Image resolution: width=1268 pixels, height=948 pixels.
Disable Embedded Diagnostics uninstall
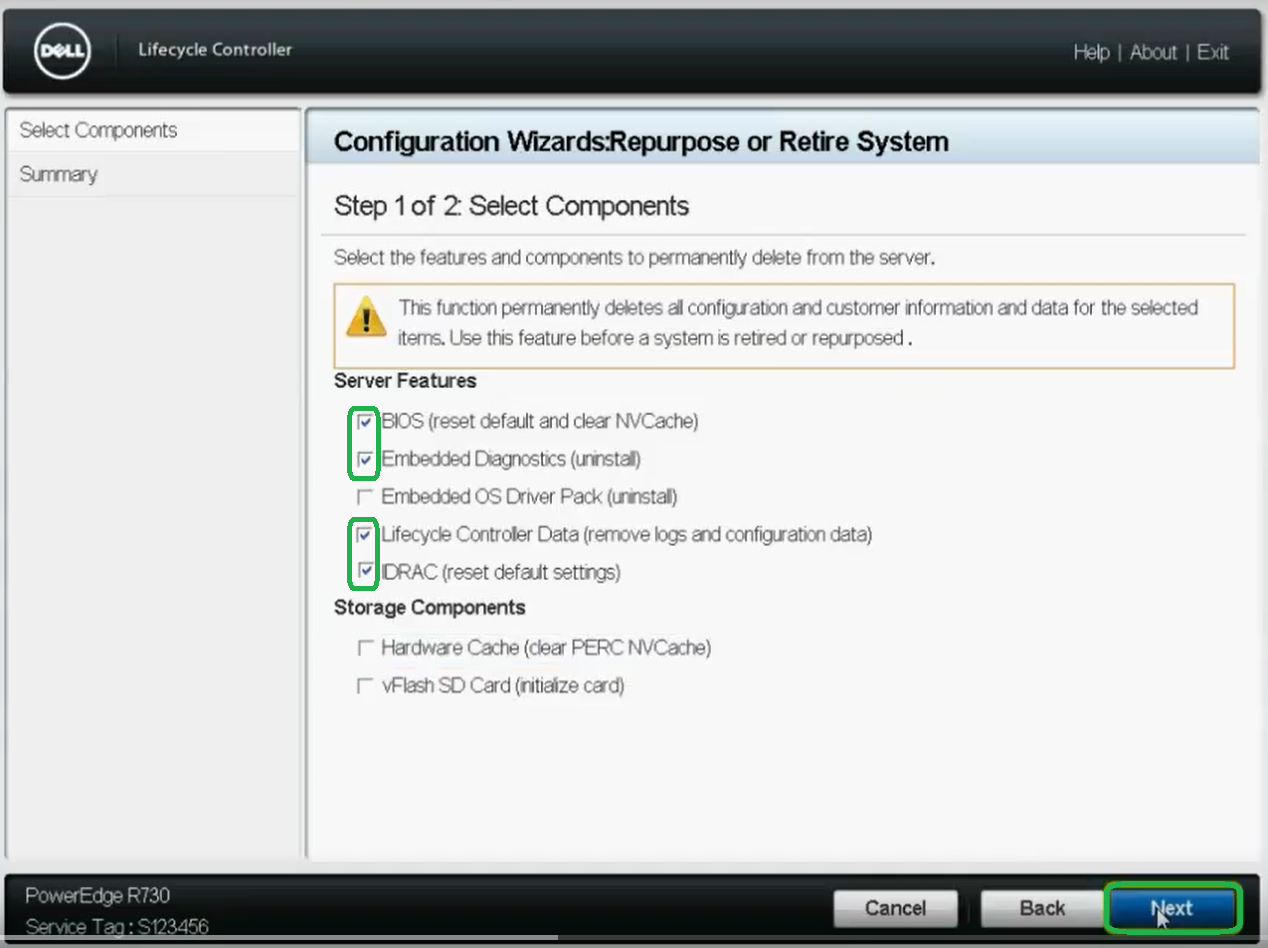pyautogui.click(x=364, y=459)
